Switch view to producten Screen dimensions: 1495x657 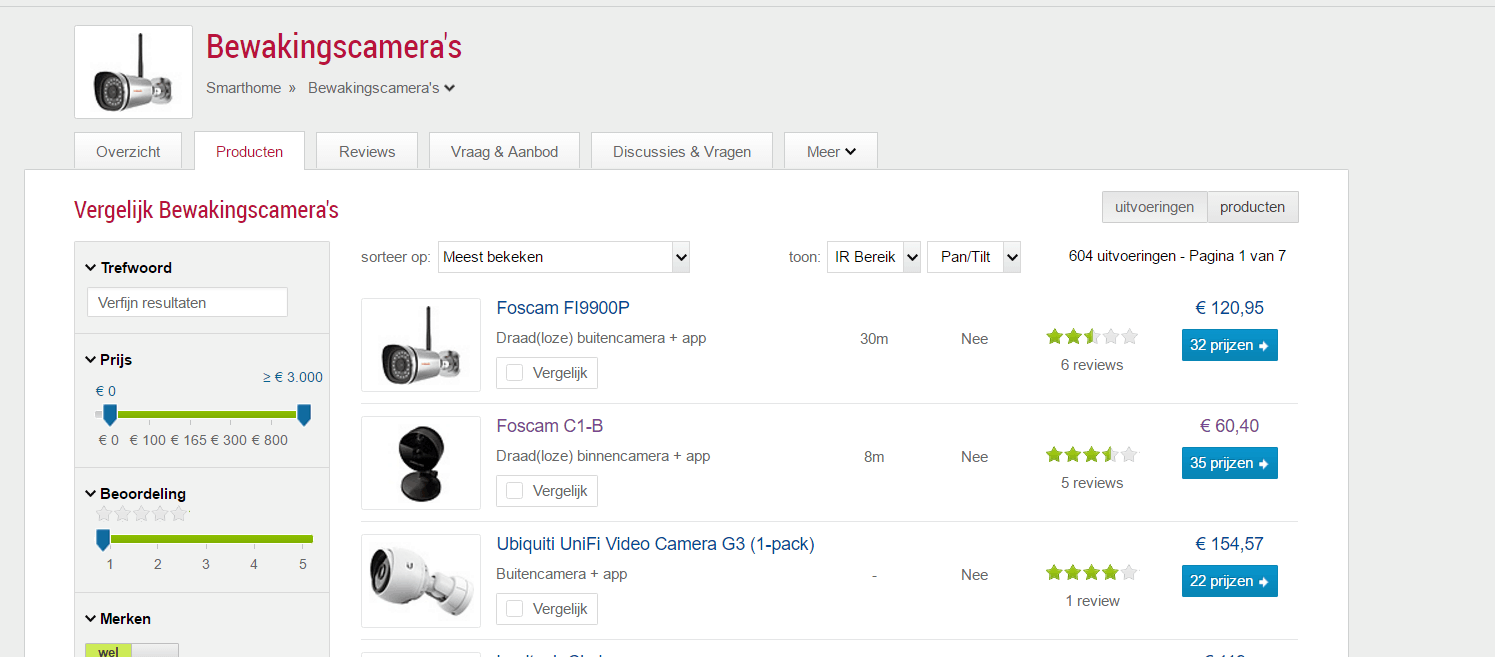tap(1252, 207)
